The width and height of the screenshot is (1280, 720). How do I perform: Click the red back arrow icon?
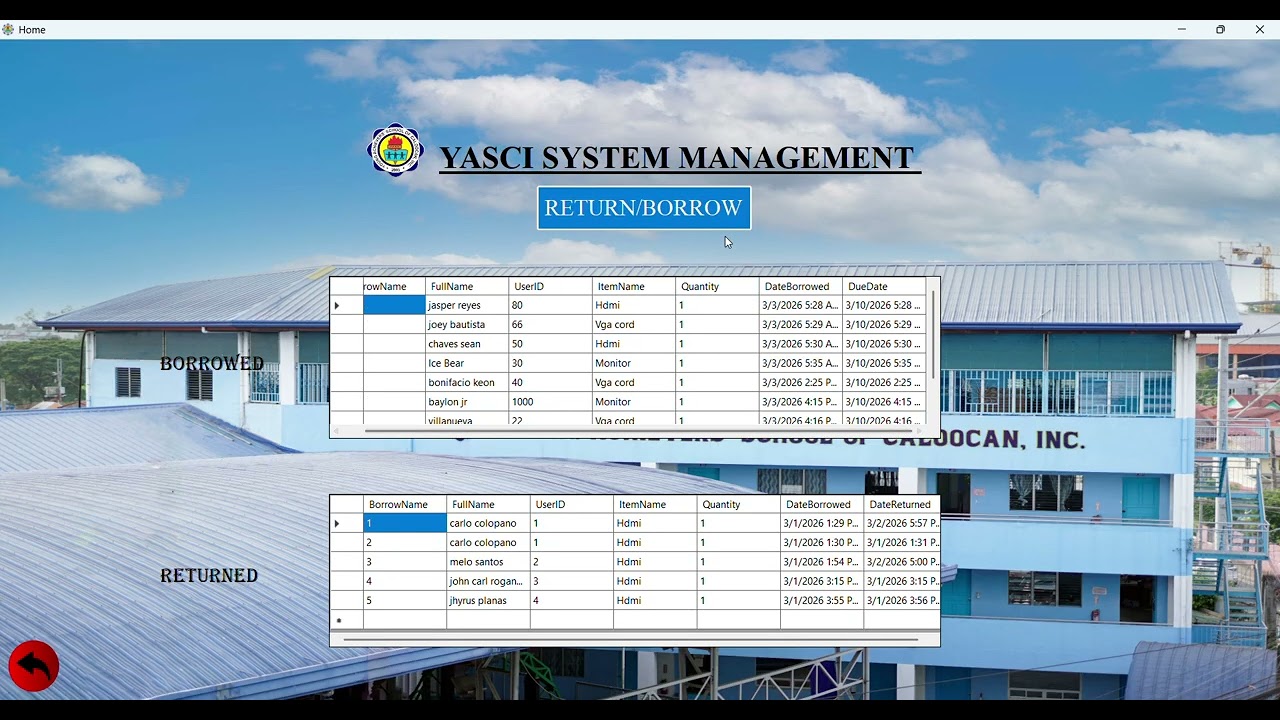34,666
